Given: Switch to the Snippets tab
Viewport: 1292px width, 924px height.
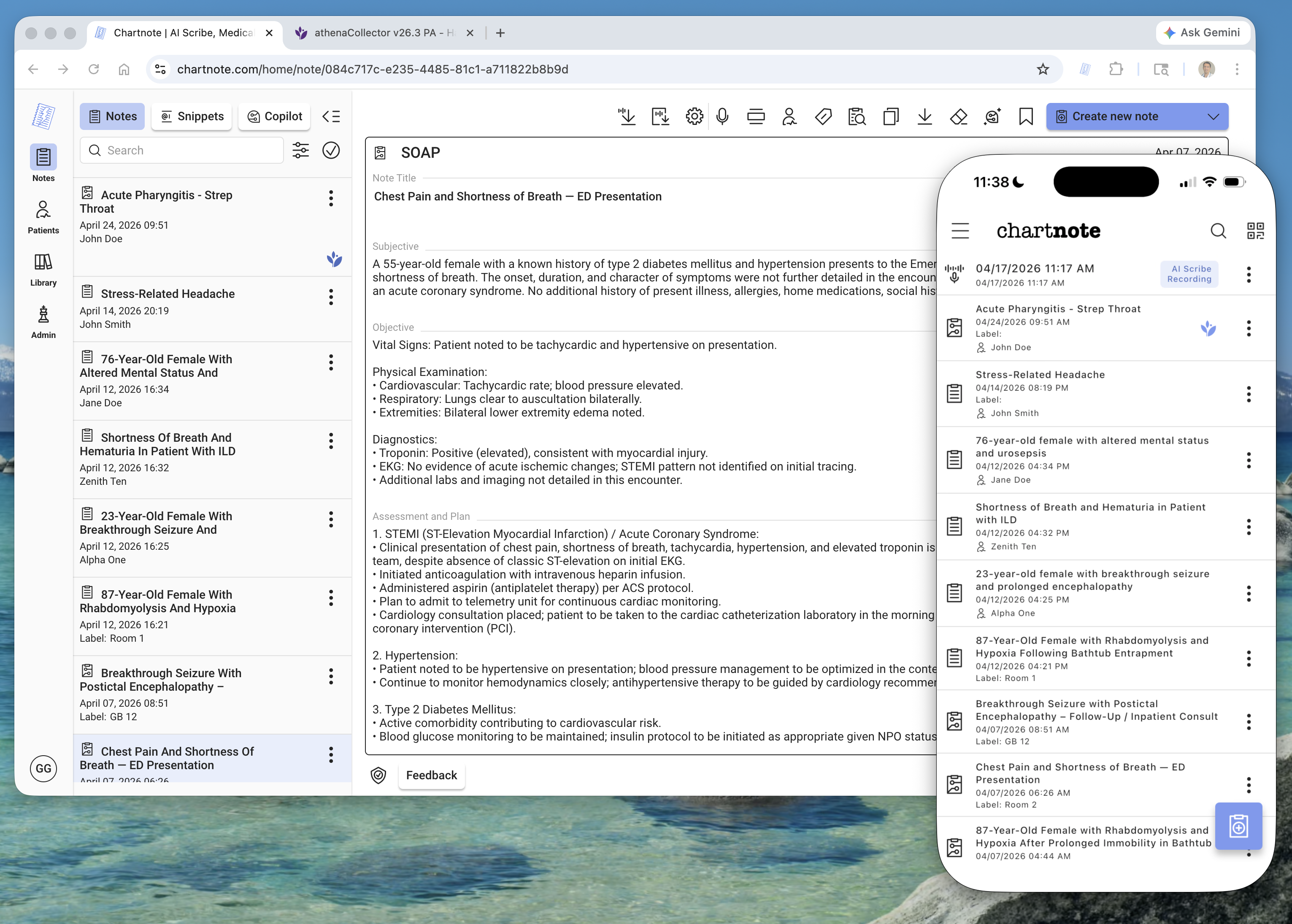Looking at the screenshot, I should (x=192, y=116).
